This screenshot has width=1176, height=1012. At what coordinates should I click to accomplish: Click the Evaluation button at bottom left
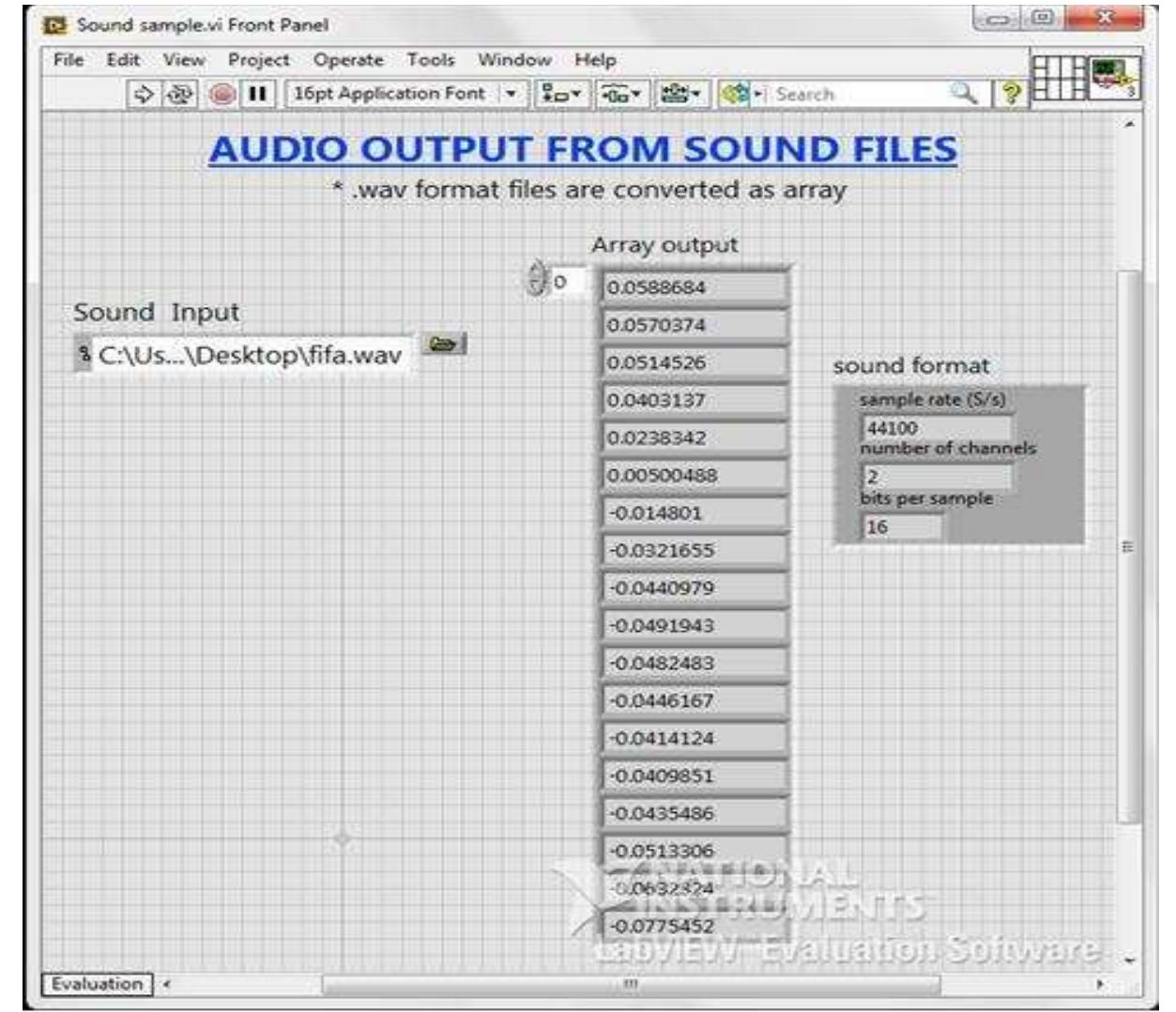[97, 984]
